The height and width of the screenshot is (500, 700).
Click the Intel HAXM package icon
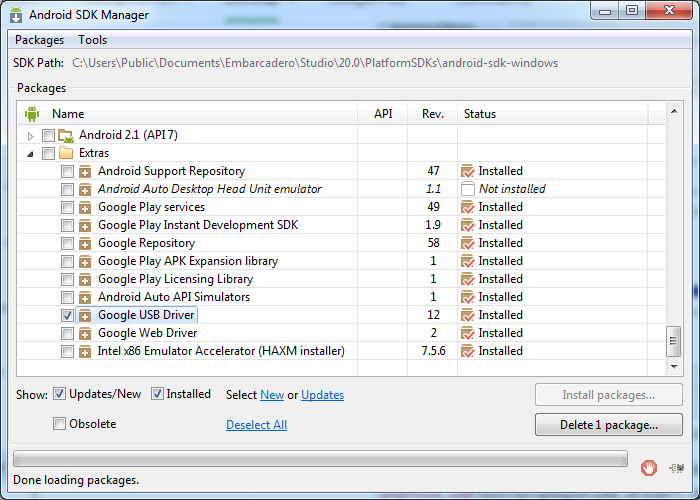[85, 351]
